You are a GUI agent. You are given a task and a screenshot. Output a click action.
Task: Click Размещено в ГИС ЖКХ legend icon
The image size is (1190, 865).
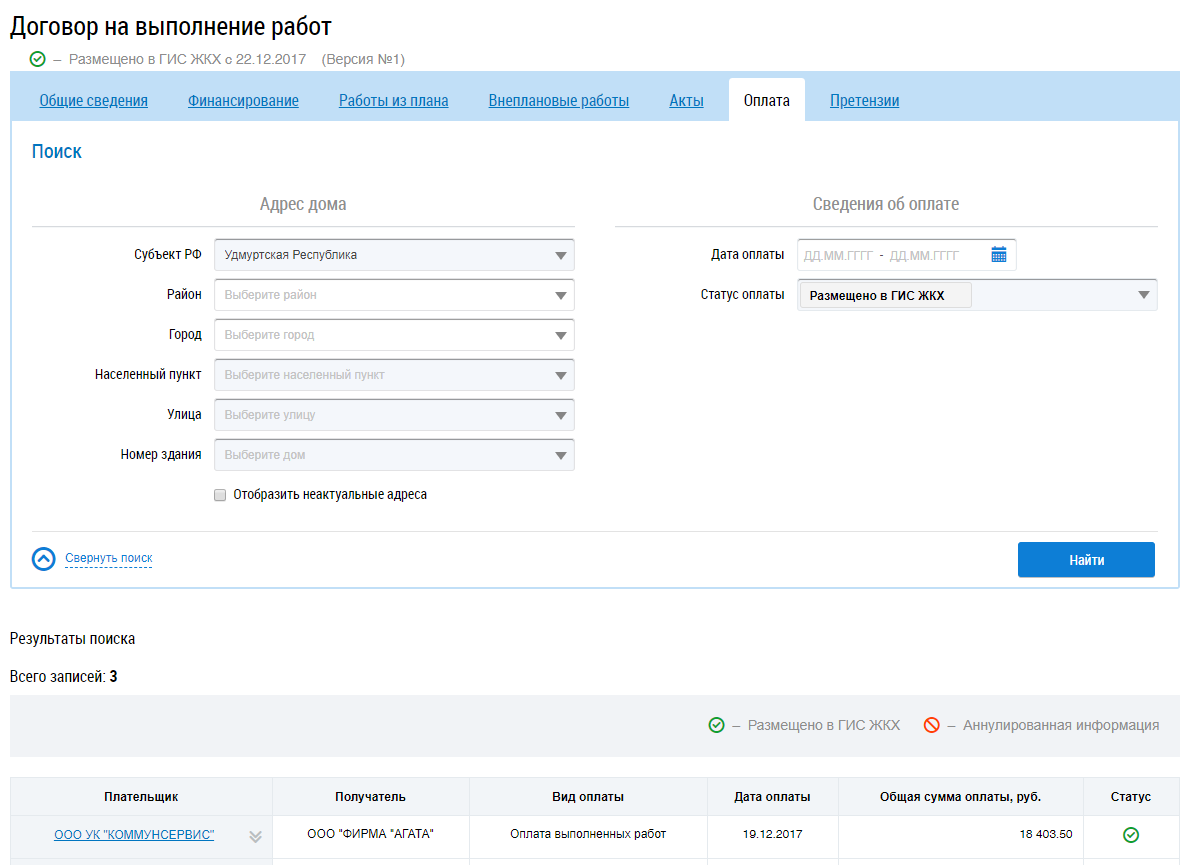point(716,726)
